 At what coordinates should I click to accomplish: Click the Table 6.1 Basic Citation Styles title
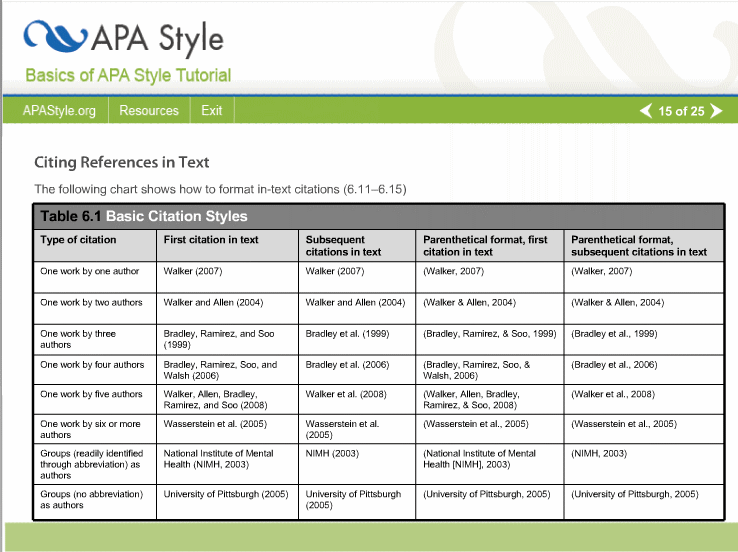coord(143,216)
